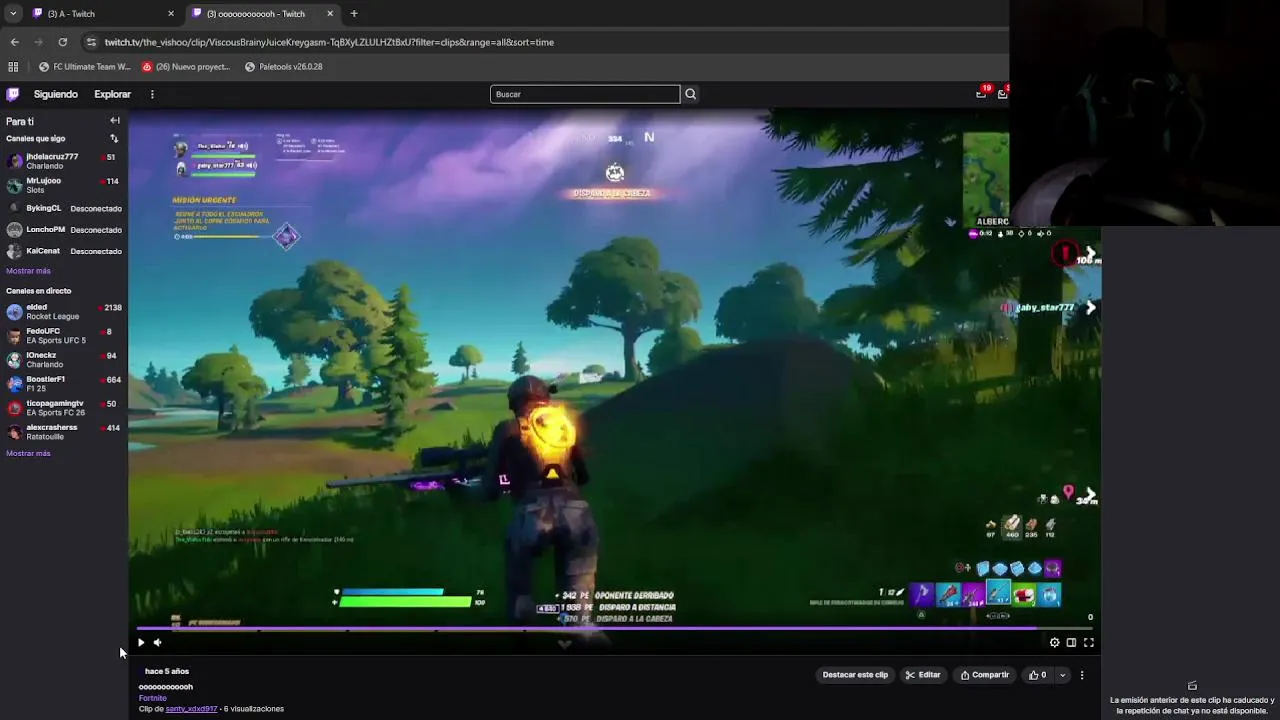Open santy_xdxd917 profile link
Screen dimensions: 1280x720
[191, 709]
